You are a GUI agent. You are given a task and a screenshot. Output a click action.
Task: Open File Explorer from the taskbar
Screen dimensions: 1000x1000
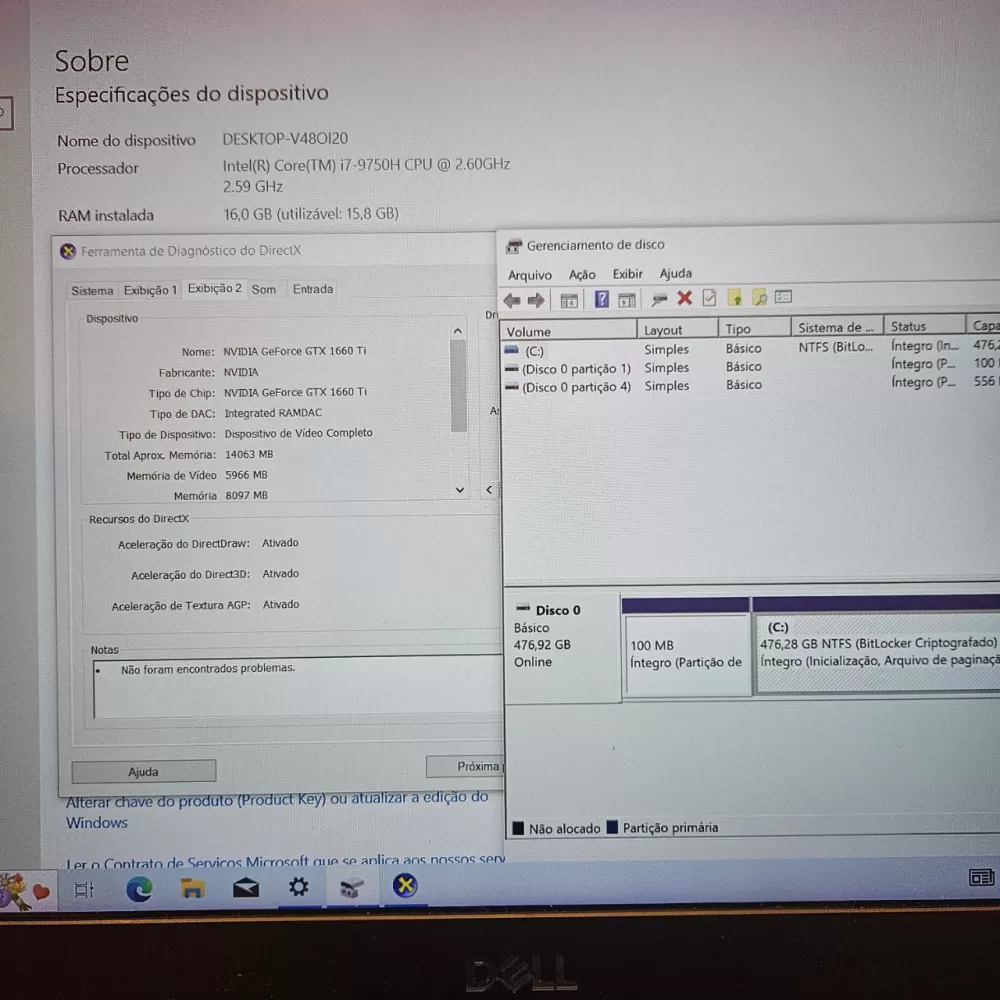coord(192,888)
